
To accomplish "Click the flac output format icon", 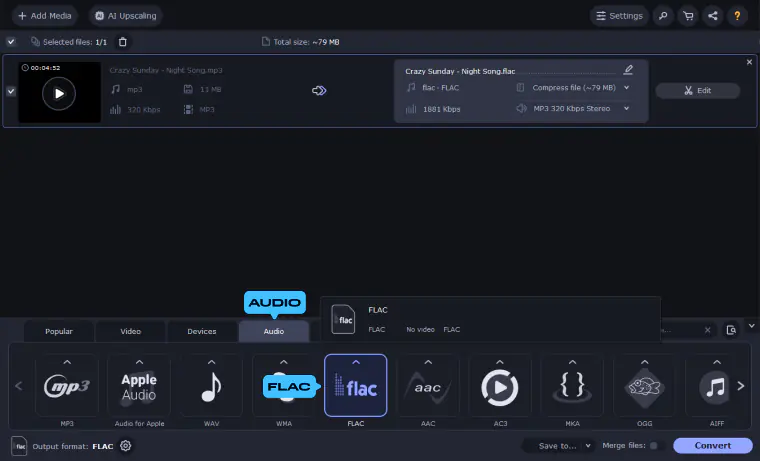I will (x=19, y=446).
